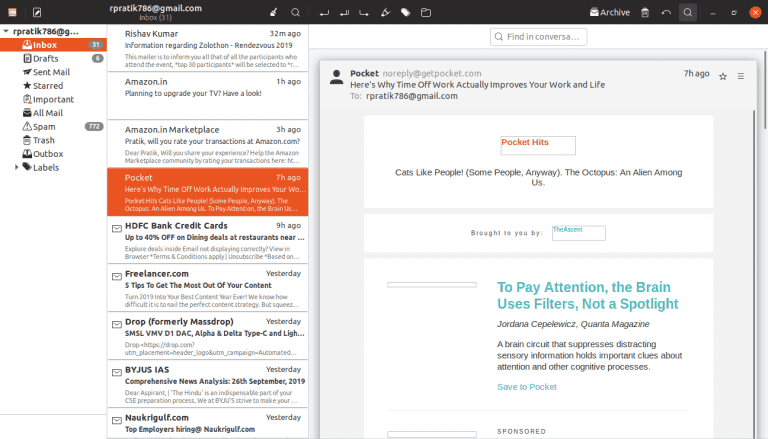Screen dimensions: 768x439
Task: Click envelope icon on BYJUS IAS row
Action: (x=117, y=372)
